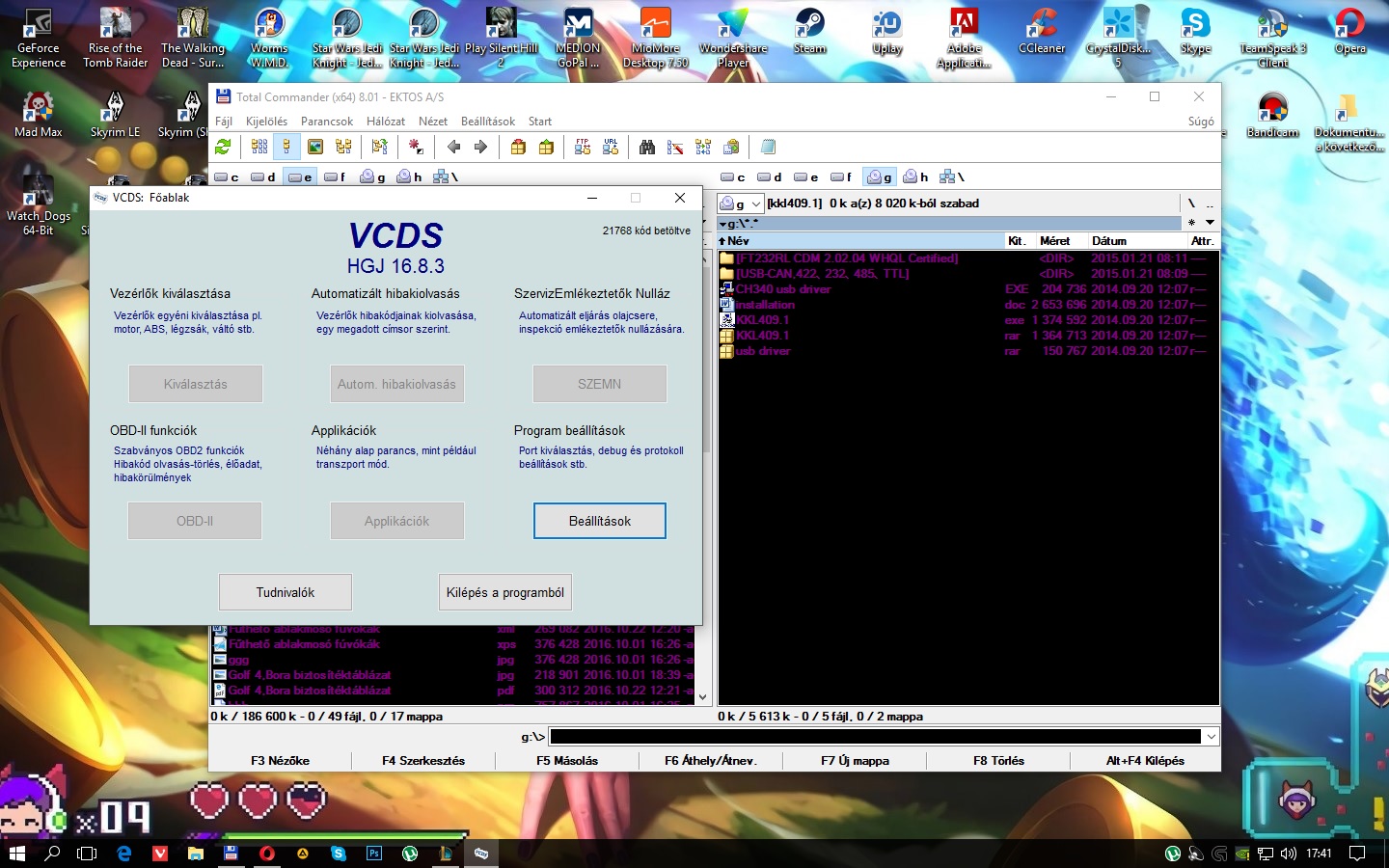This screenshot has height=868, width=1389.
Task: Refresh the source panel in Total Commander
Action: pyautogui.click(x=223, y=147)
